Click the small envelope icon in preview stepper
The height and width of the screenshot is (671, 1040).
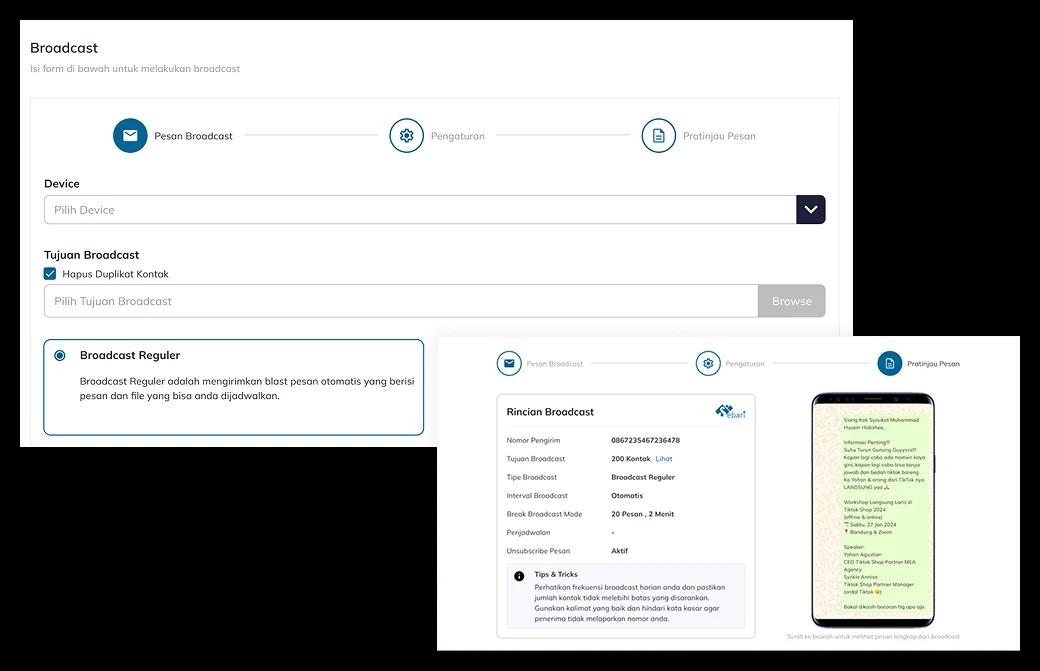509,364
